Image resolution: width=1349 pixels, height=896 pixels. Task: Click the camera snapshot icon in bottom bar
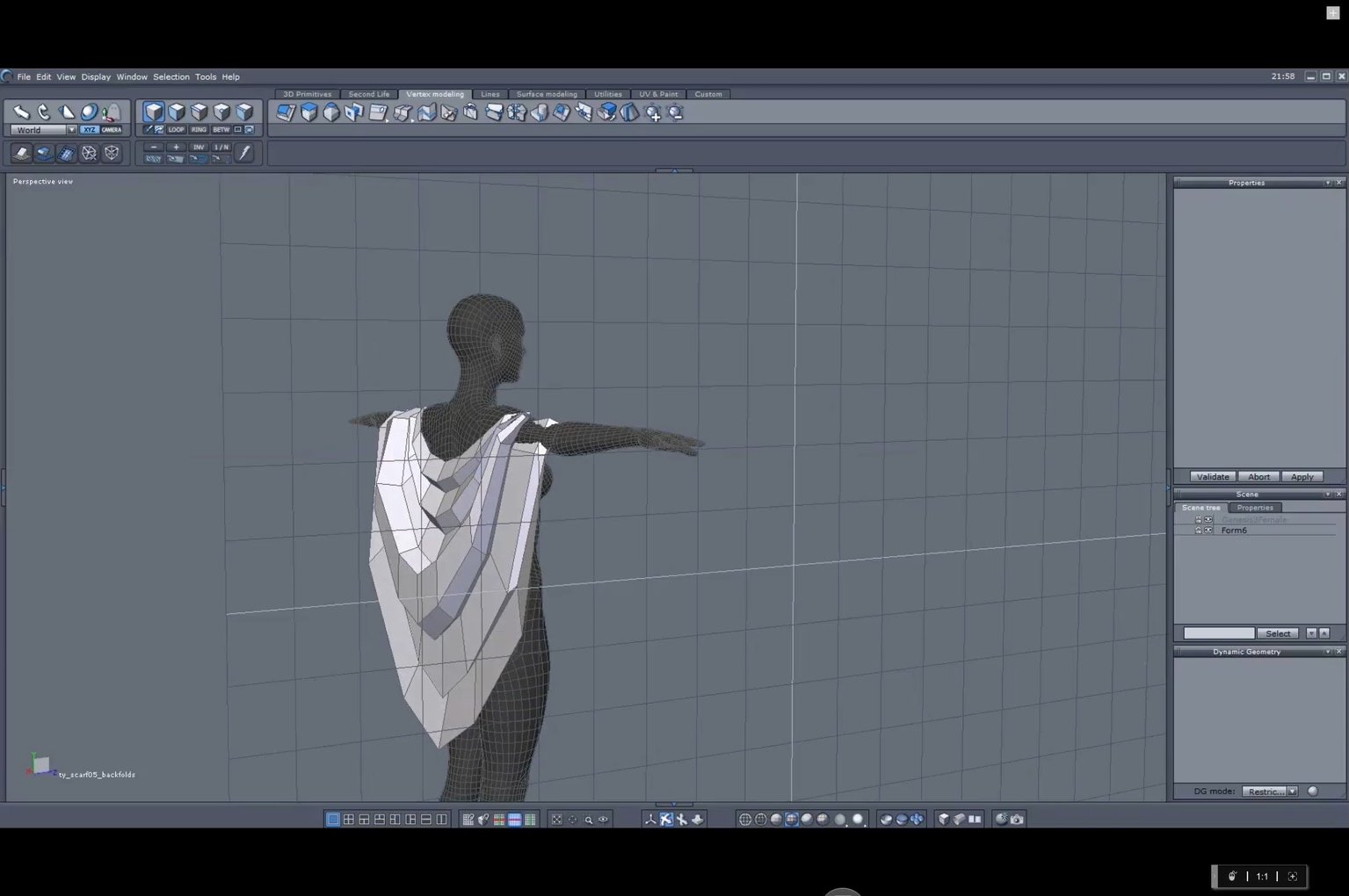(x=1017, y=820)
